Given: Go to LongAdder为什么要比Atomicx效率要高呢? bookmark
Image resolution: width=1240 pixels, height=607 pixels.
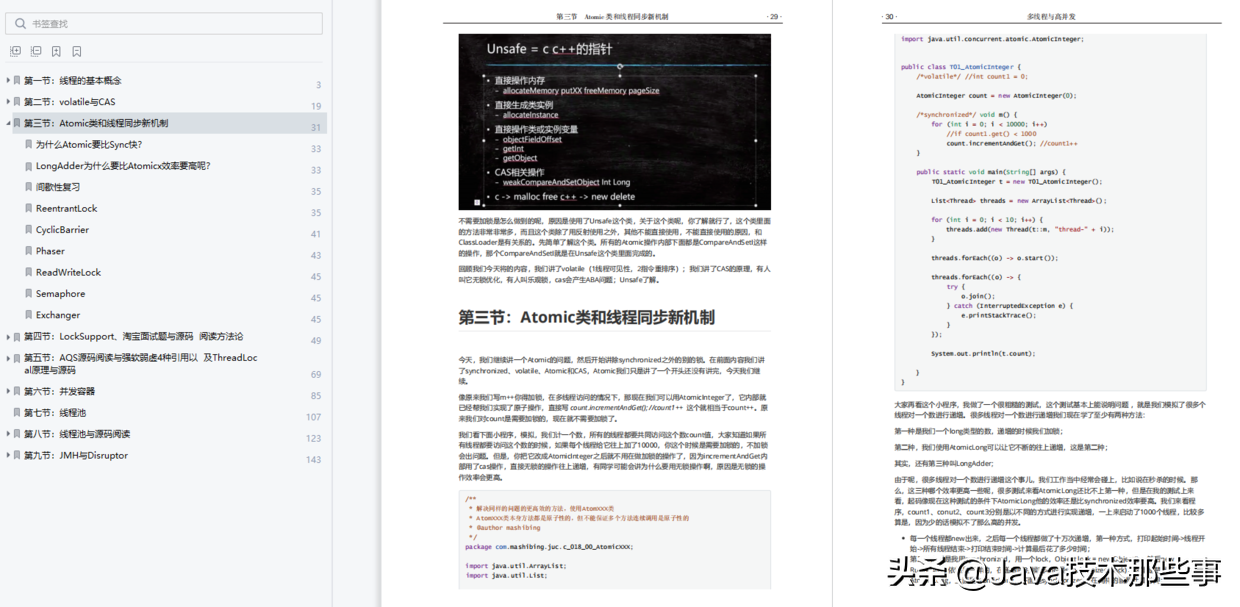Looking at the screenshot, I should coord(123,166).
